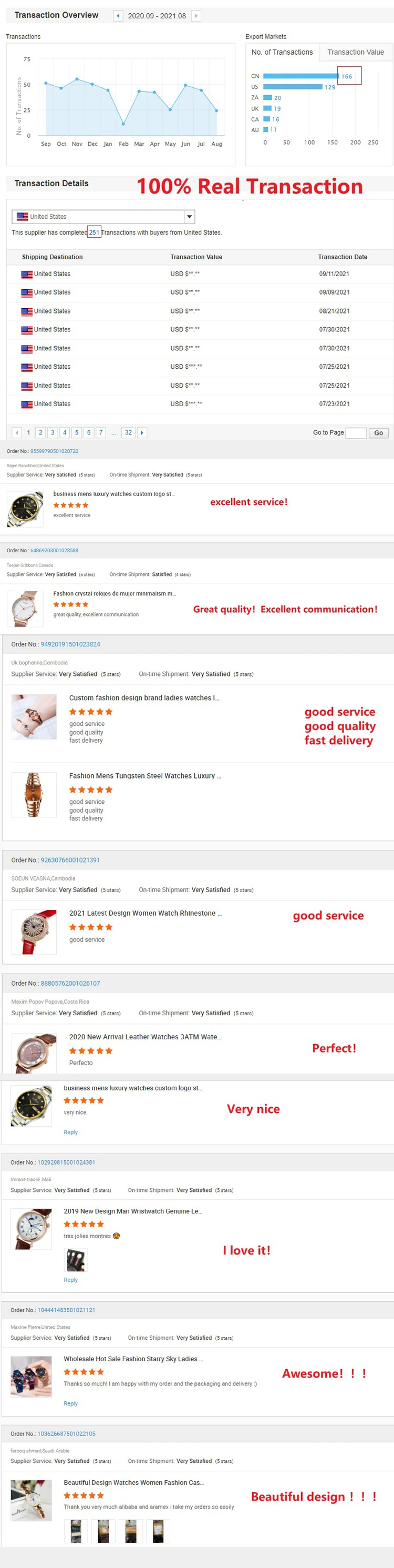Open page 32 of transaction details
This screenshot has width=394, height=1568.
point(128,433)
